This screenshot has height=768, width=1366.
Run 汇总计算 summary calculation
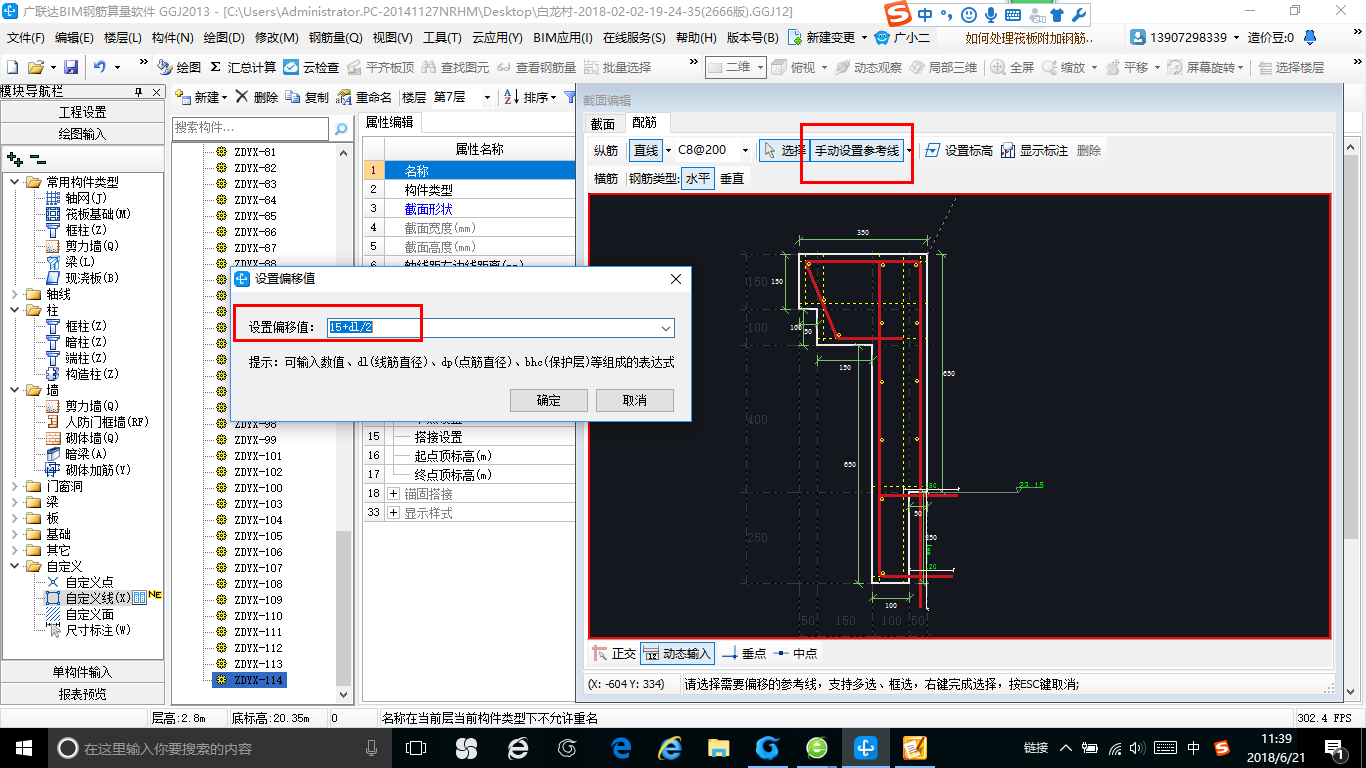243,67
